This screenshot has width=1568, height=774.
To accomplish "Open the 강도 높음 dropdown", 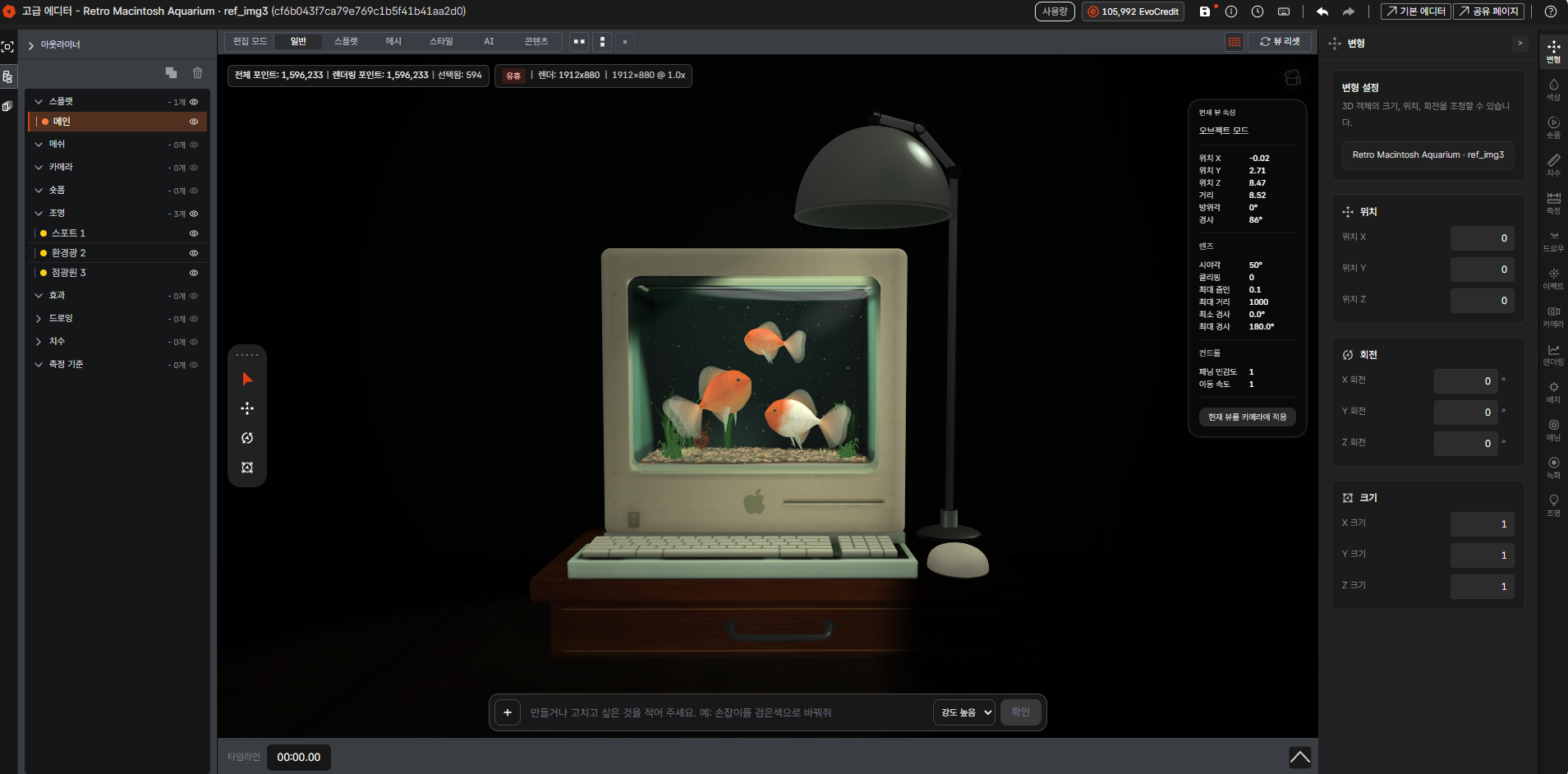I will [964, 712].
